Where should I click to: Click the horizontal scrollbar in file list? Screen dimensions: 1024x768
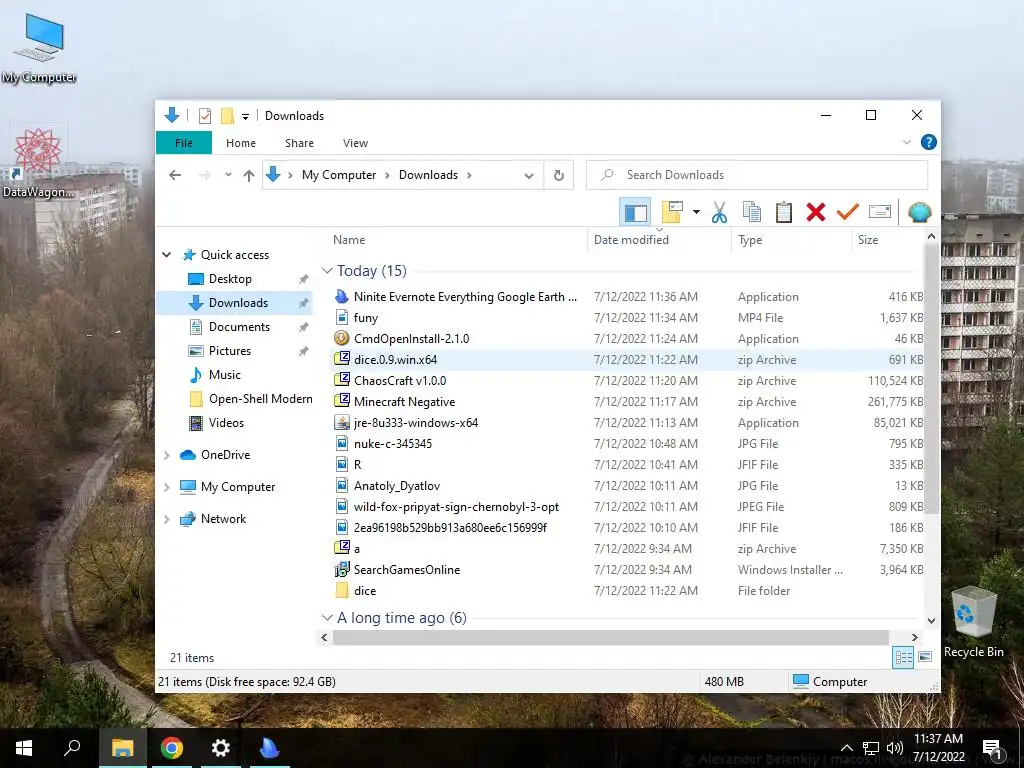611,637
